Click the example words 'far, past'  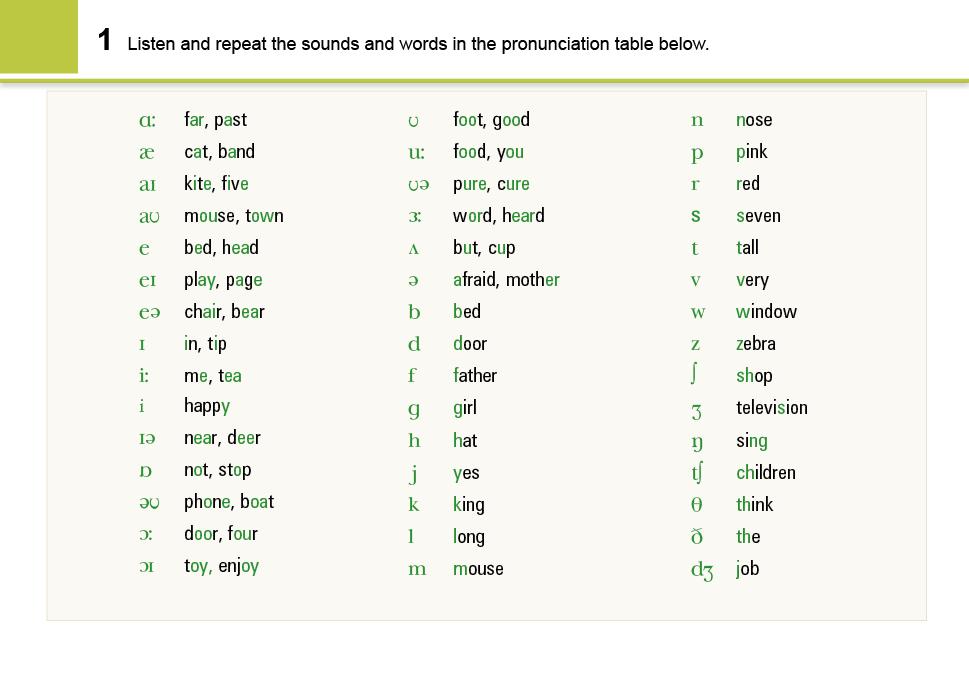[x=215, y=120]
